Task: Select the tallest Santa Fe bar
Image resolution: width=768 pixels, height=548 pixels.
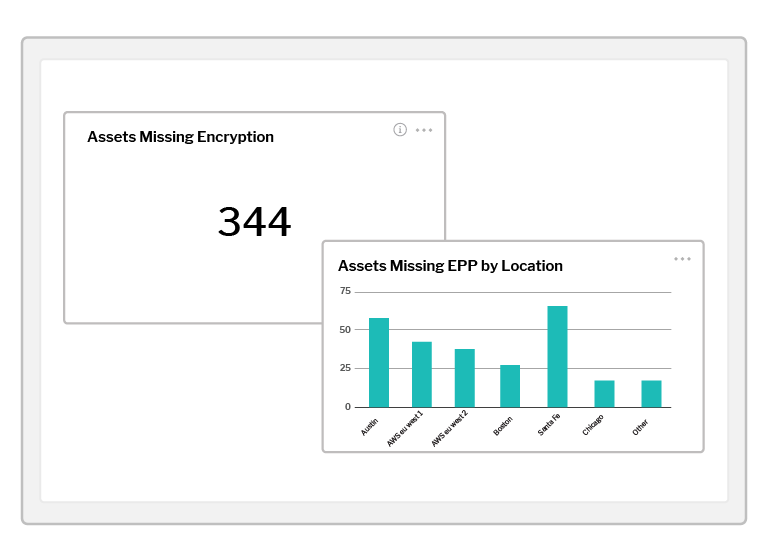Action: pos(557,356)
